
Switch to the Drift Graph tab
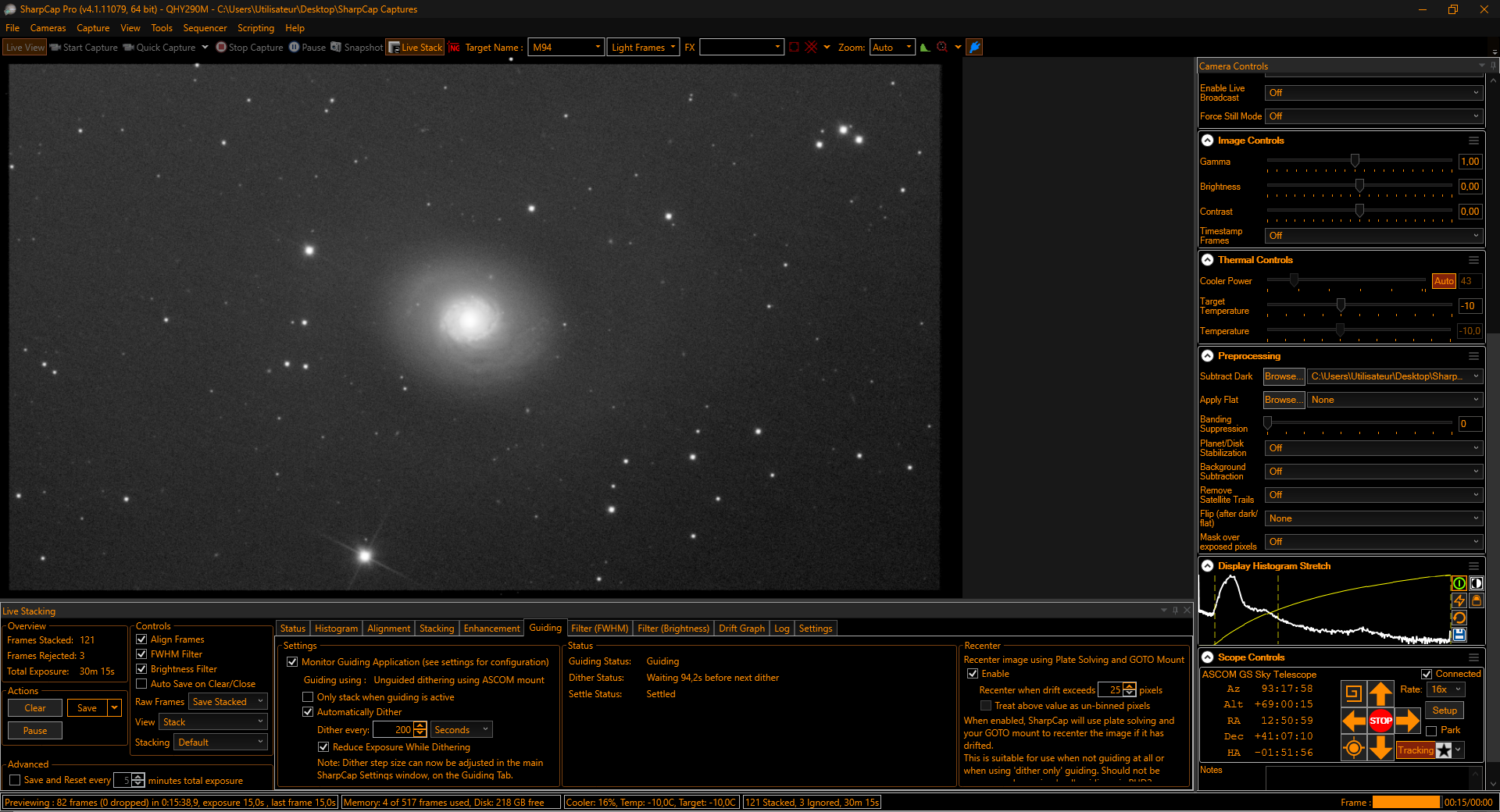click(741, 629)
